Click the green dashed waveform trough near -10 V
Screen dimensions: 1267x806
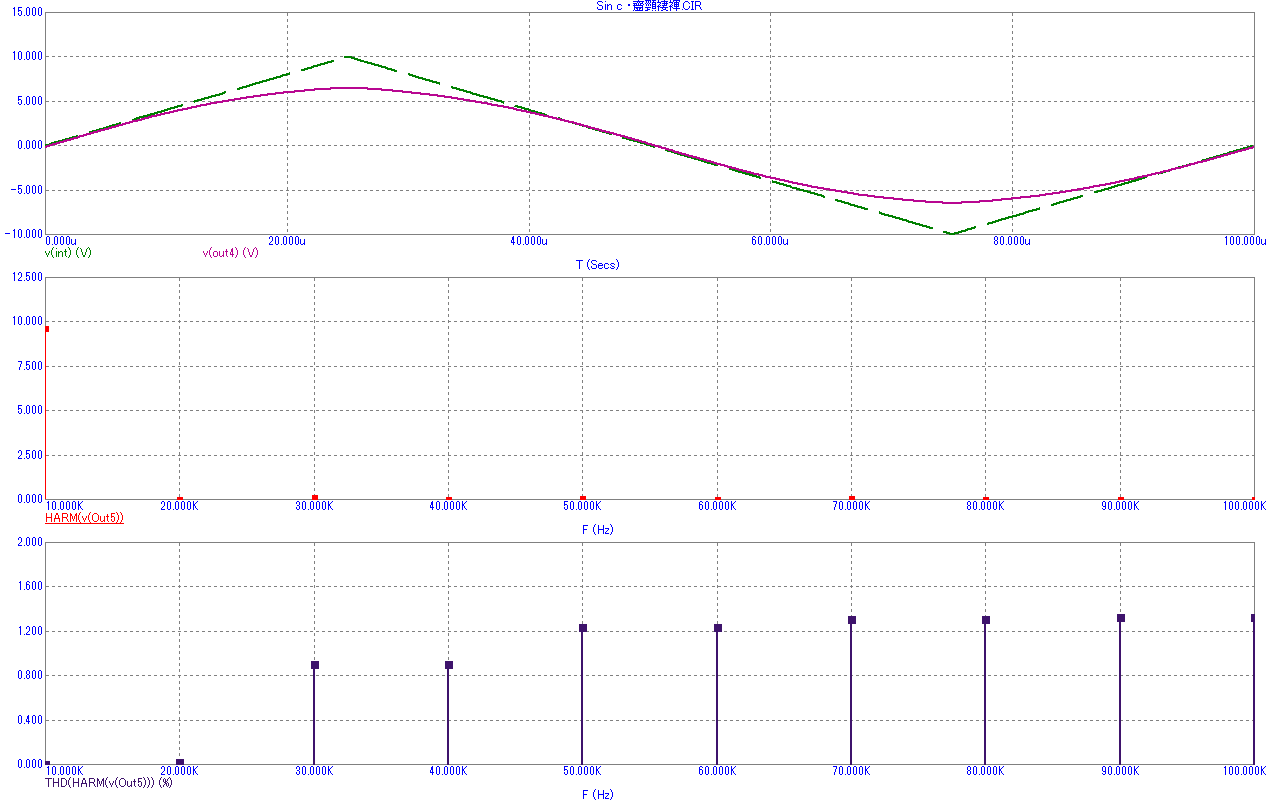coord(951,233)
